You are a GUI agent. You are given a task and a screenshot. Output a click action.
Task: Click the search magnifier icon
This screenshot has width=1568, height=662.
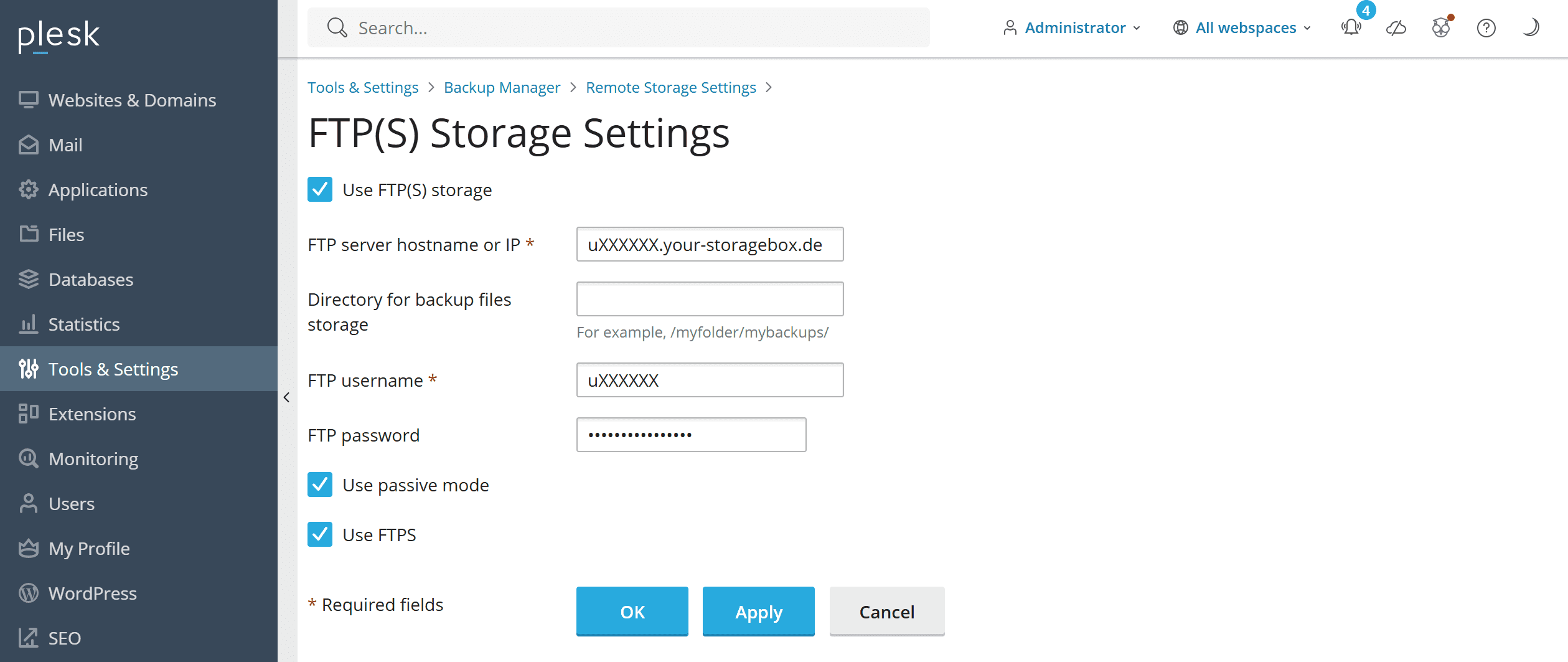[337, 28]
